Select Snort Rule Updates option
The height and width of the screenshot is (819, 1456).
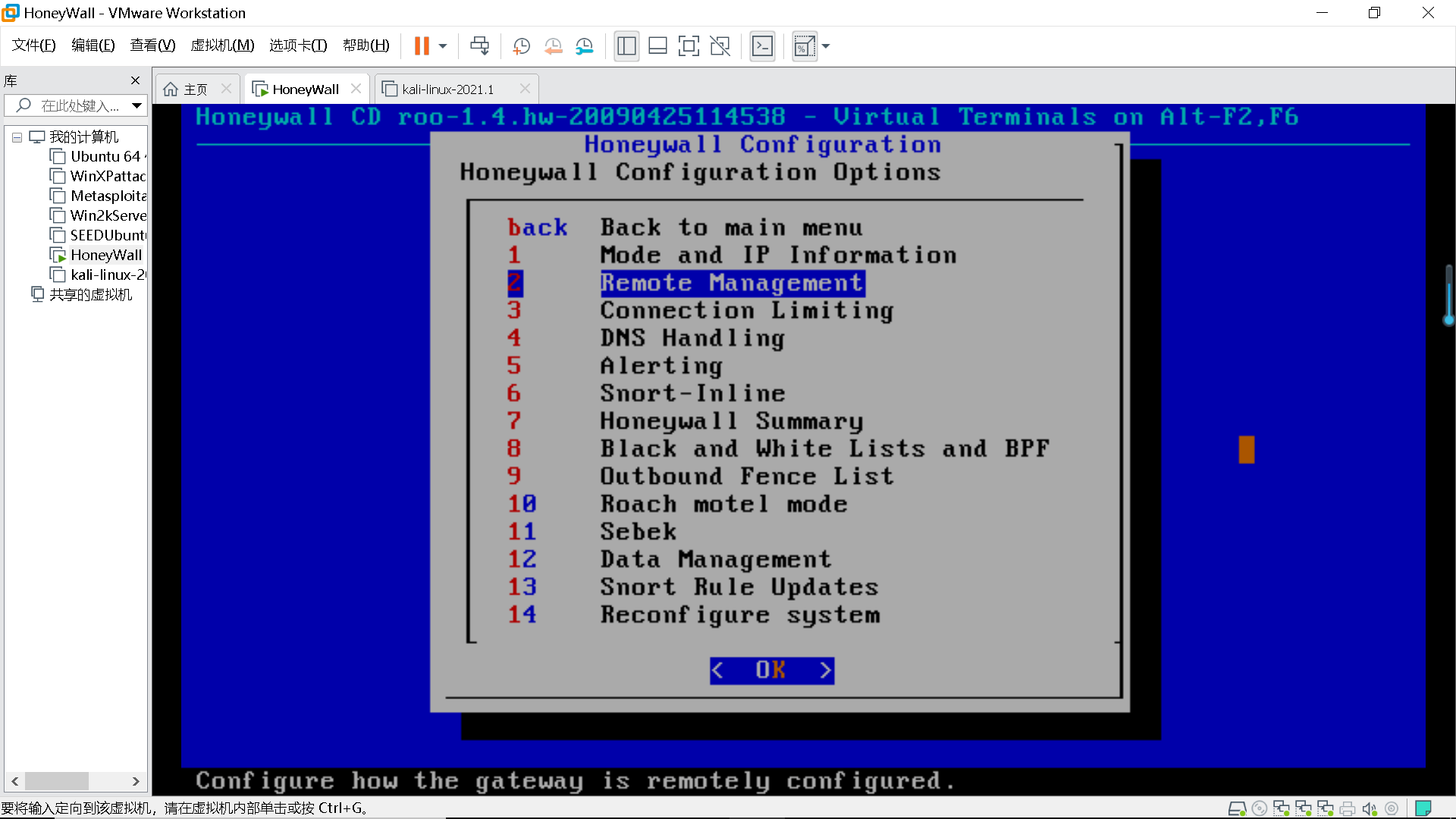[x=739, y=587]
